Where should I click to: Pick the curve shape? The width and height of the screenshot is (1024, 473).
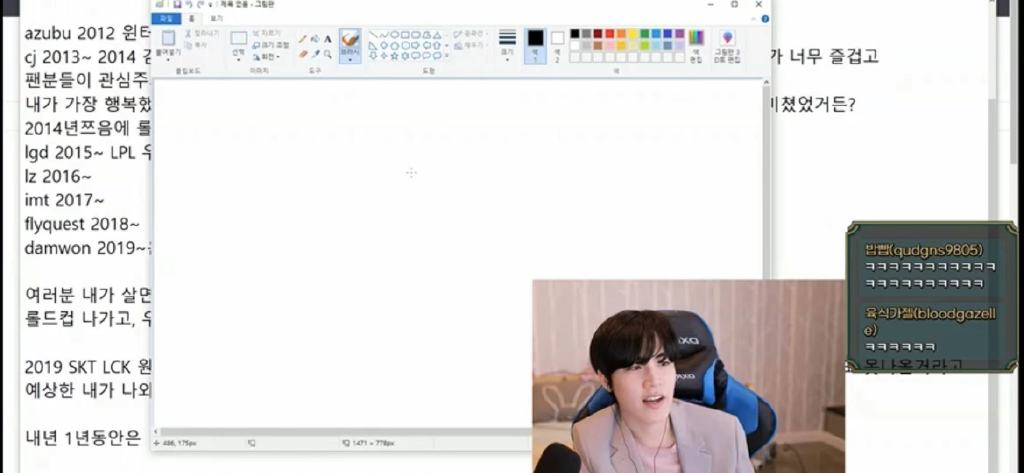(384, 35)
